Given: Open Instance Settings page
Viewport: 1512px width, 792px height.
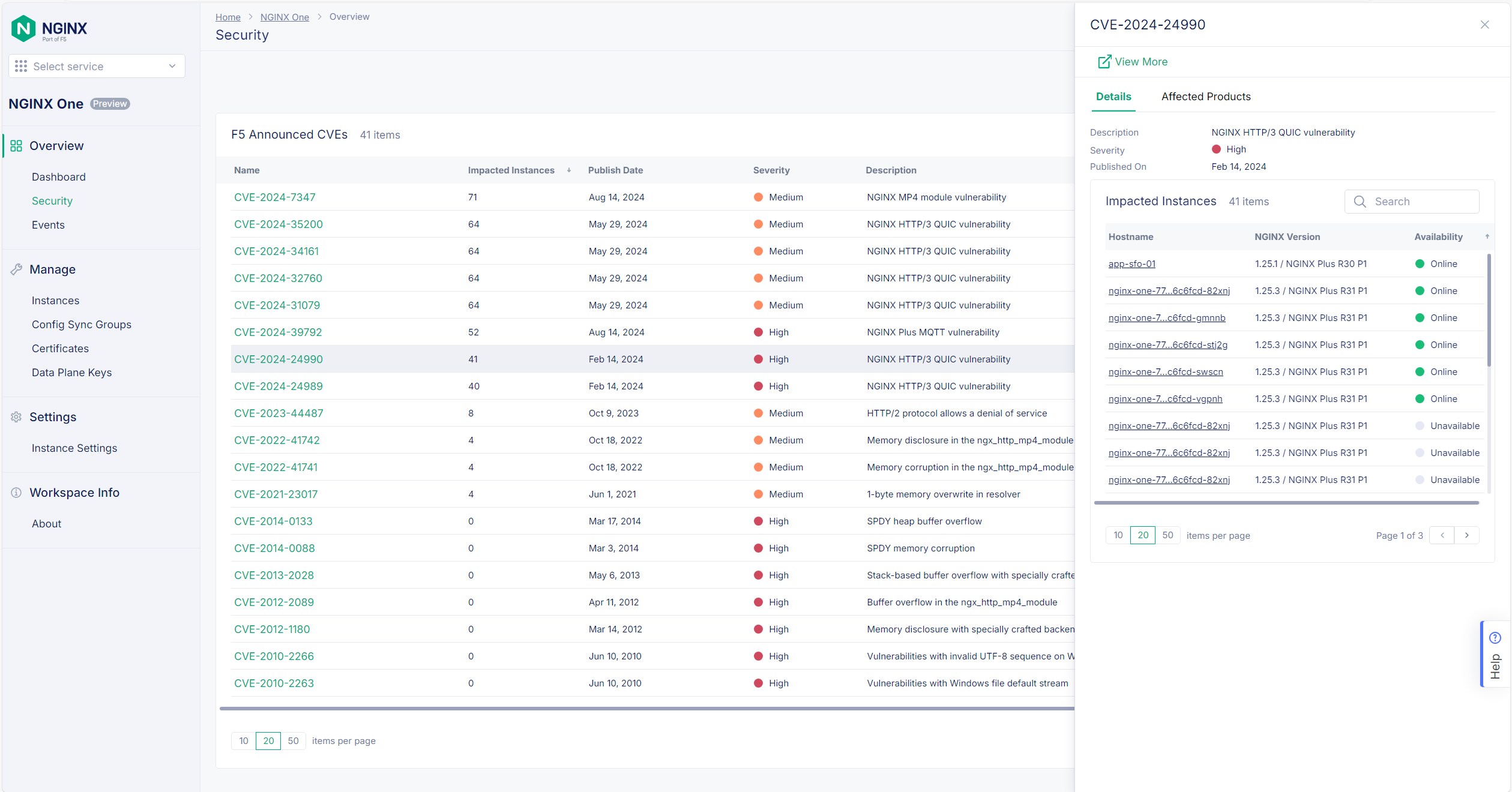Looking at the screenshot, I should click(74, 448).
